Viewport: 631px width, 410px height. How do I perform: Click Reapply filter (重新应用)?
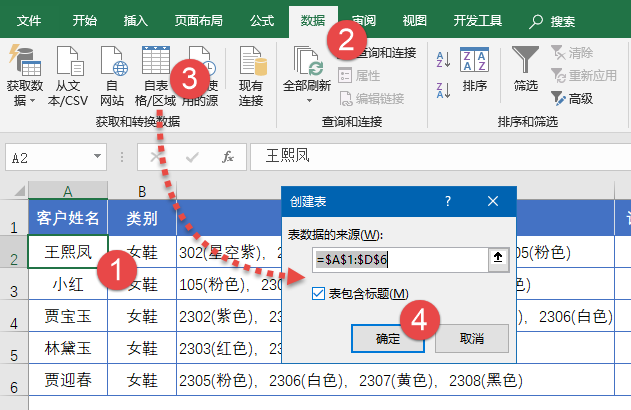tap(584, 75)
